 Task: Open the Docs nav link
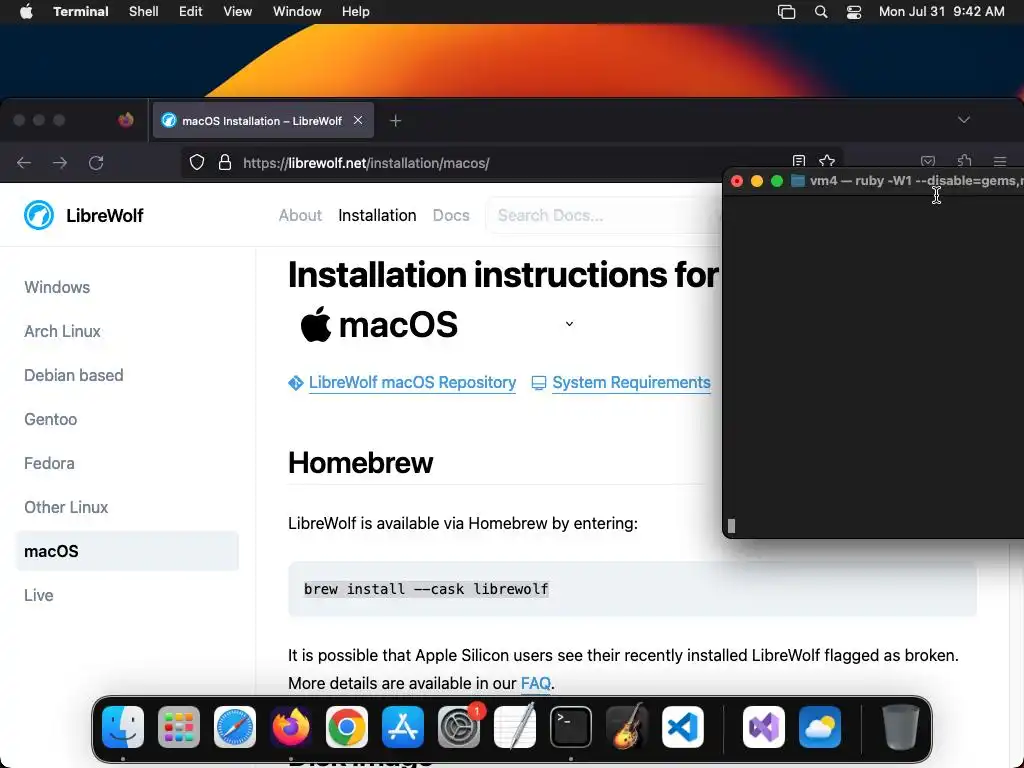point(451,216)
